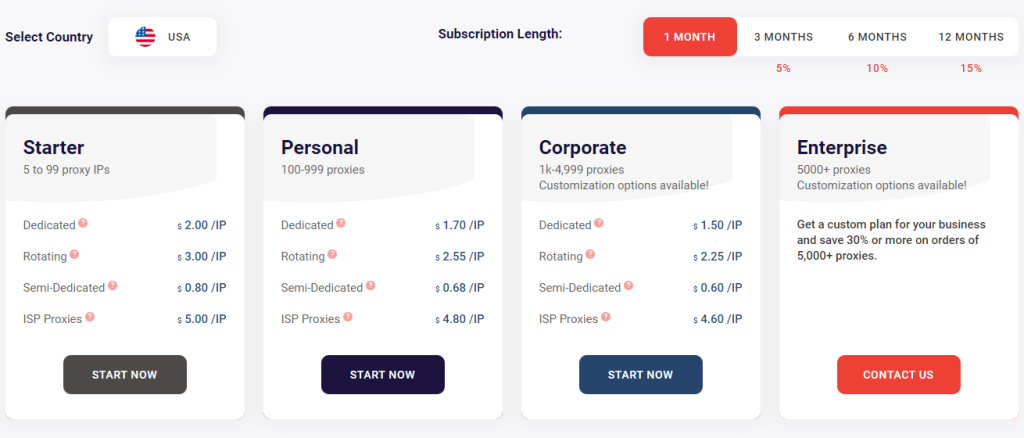
Task: Click the help icon beside Personal Rotating
Action: [x=333, y=254]
